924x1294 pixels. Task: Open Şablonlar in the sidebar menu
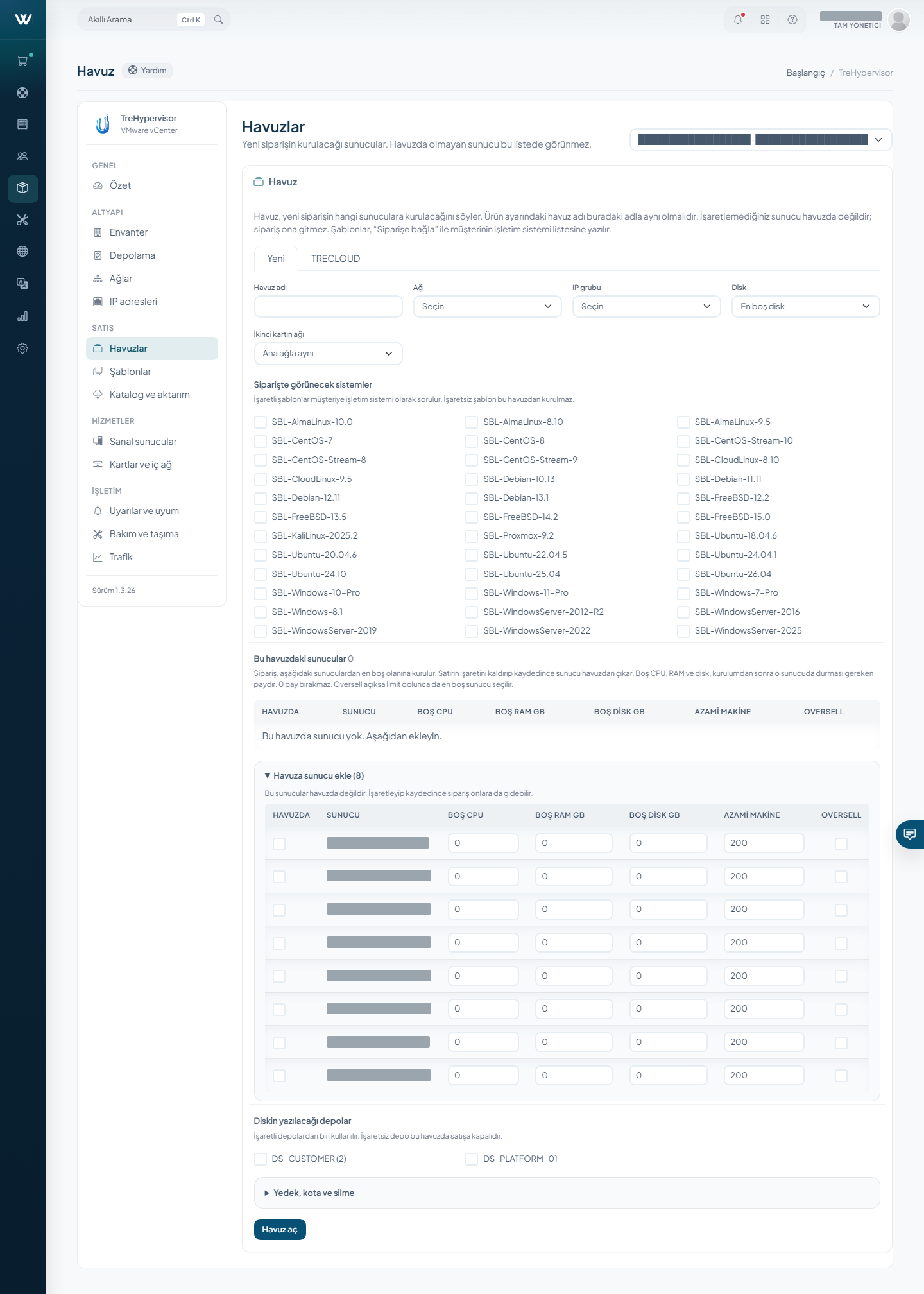point(152,372)
